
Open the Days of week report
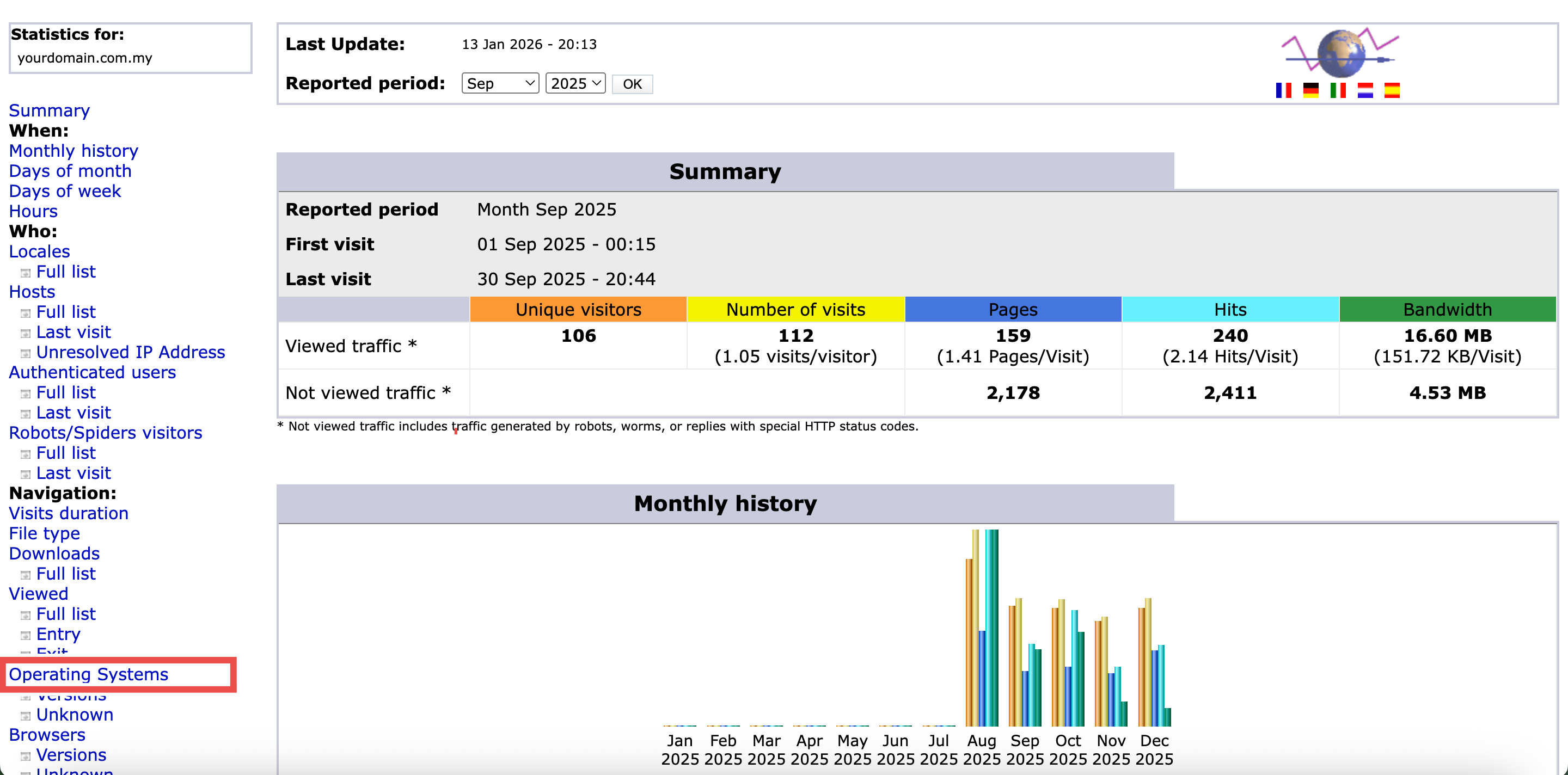65,191
